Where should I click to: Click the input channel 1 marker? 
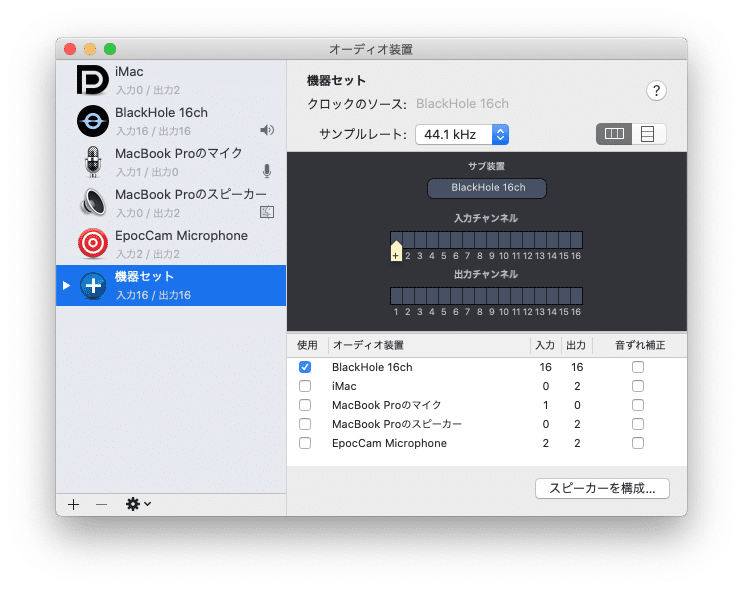click(x=396, y=251)
